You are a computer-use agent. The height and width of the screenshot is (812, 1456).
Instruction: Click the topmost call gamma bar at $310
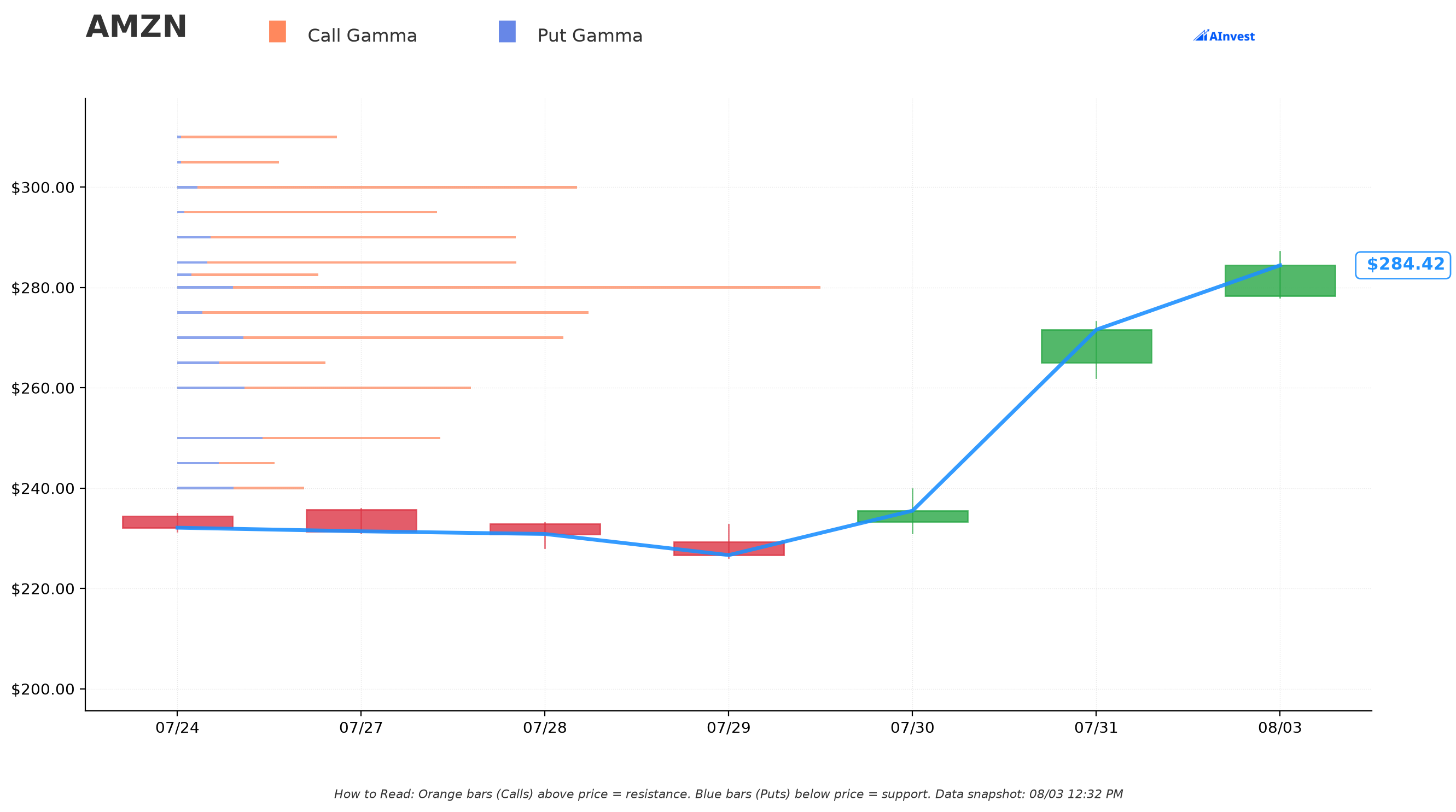(259, 137)
